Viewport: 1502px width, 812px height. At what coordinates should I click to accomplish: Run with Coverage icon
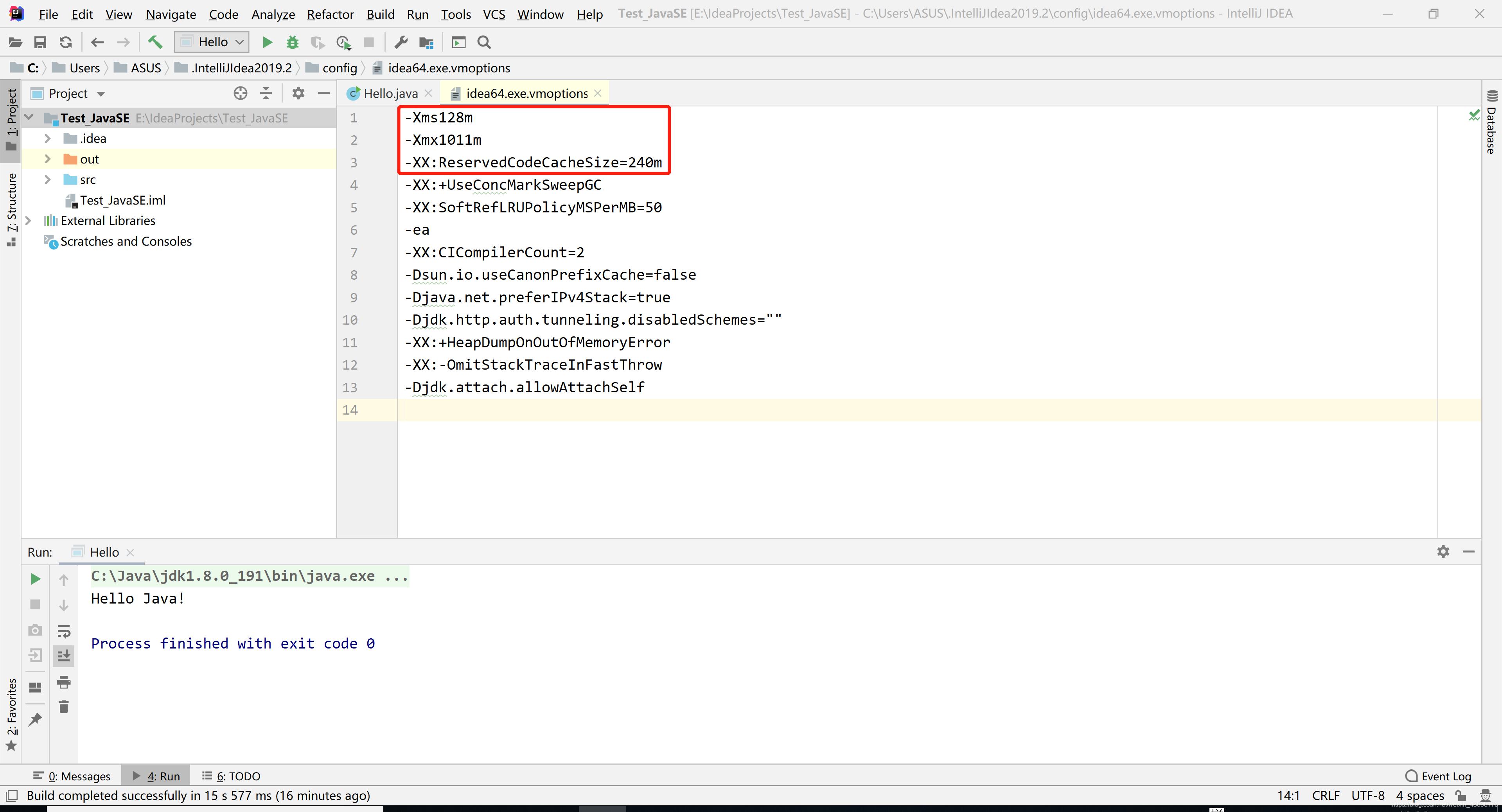[318, 42]
